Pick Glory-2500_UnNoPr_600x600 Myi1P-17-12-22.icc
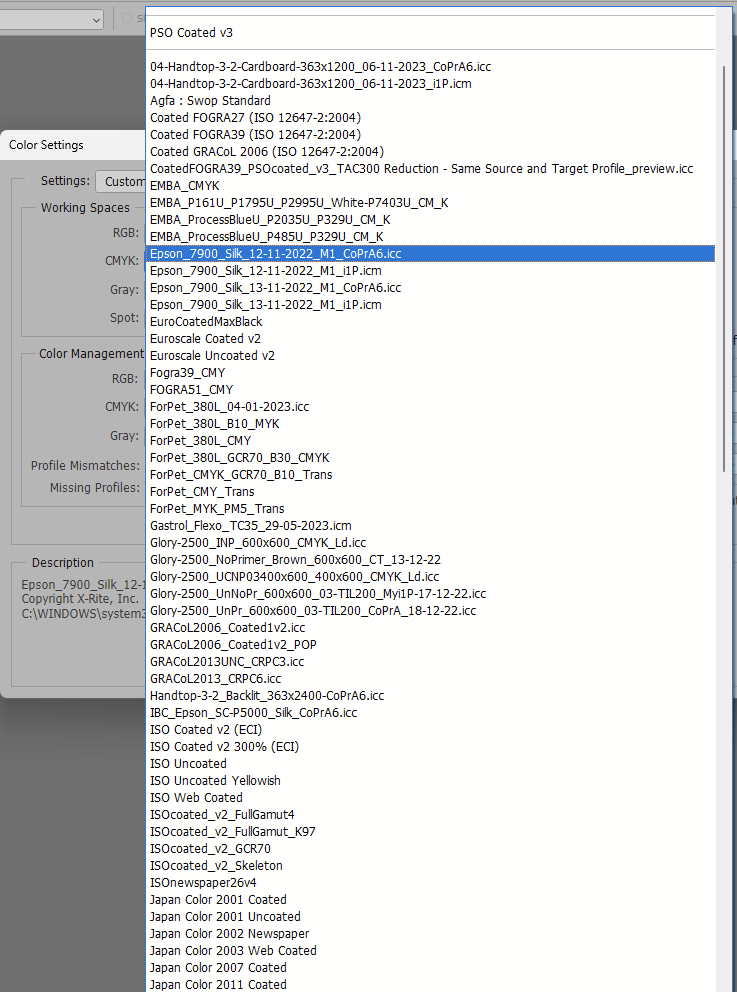Viewport: 737px width, 992px height. (x=430, y=594)
